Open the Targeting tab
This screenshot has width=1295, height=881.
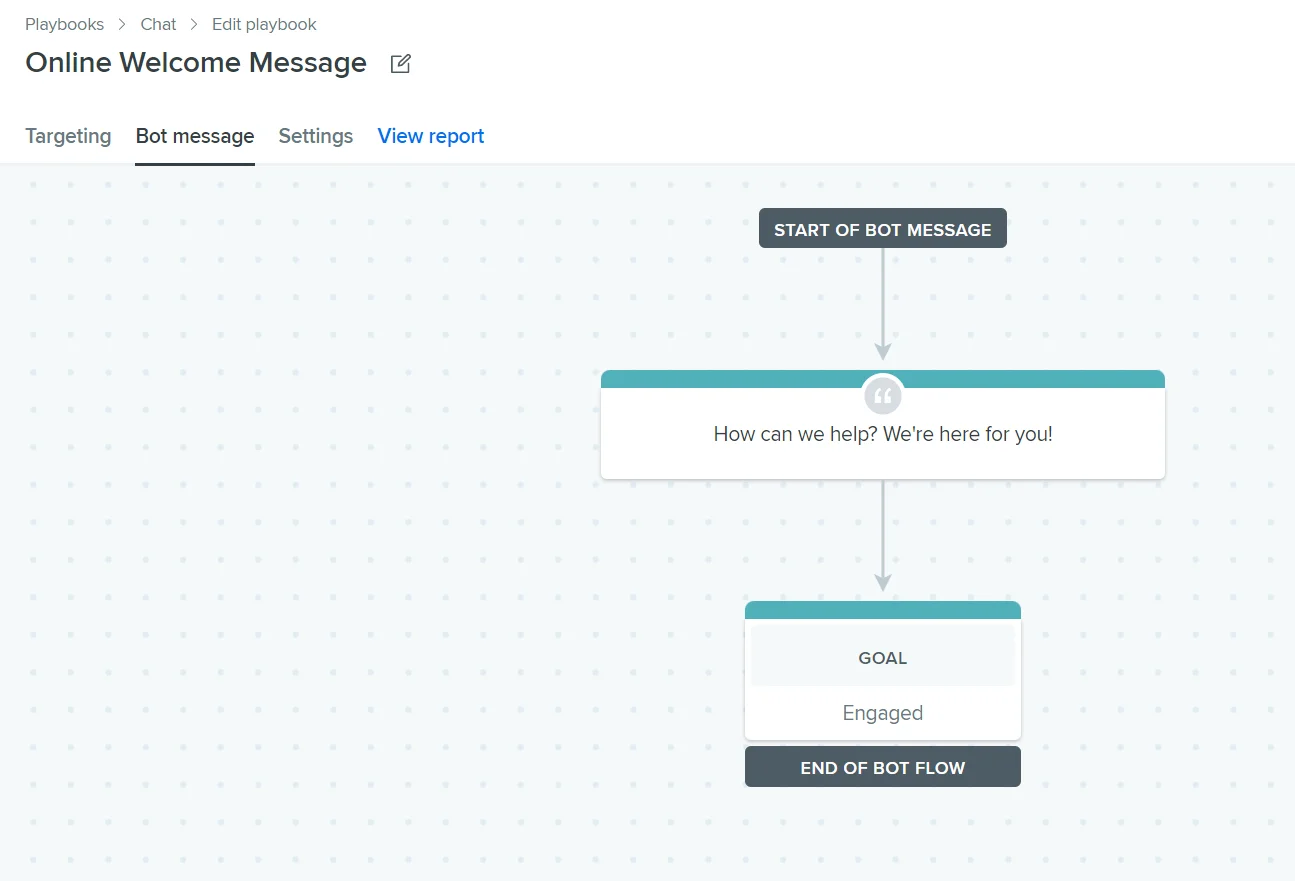pos(68,136)
